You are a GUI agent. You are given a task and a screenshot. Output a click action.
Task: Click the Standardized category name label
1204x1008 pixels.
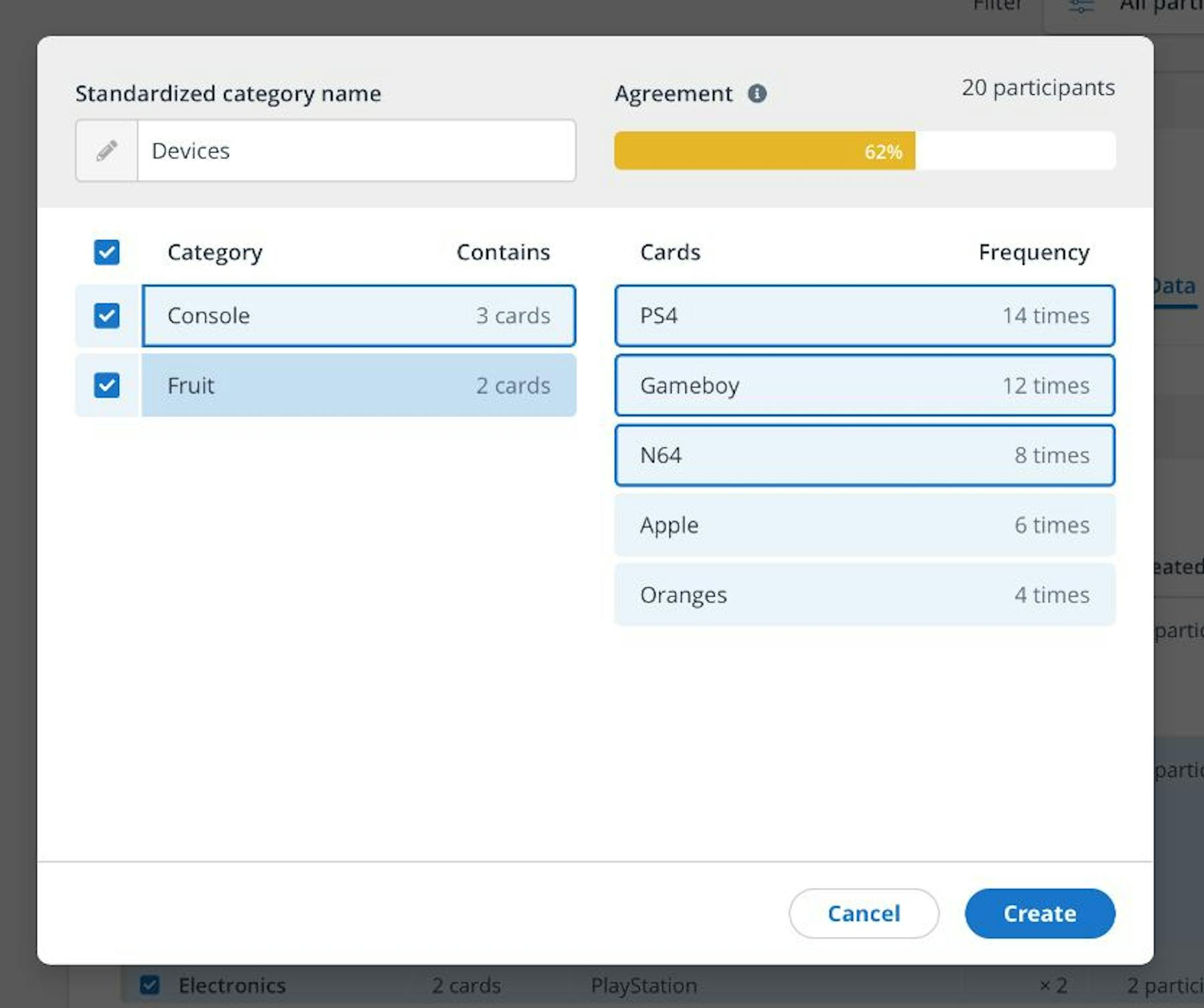point(228,94)
